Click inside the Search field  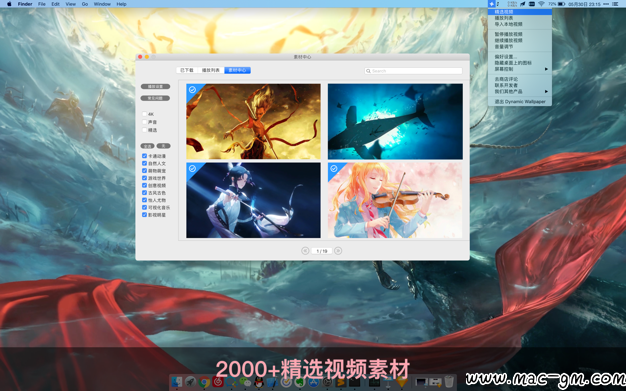coord(413,71)
